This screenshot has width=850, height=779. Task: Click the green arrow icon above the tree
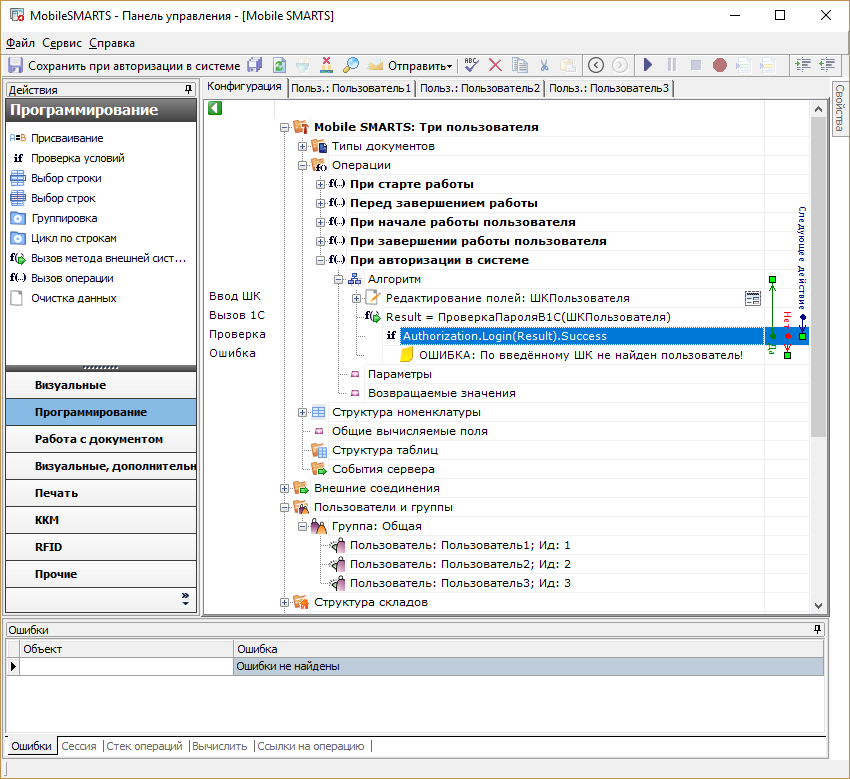click(215, 108)
